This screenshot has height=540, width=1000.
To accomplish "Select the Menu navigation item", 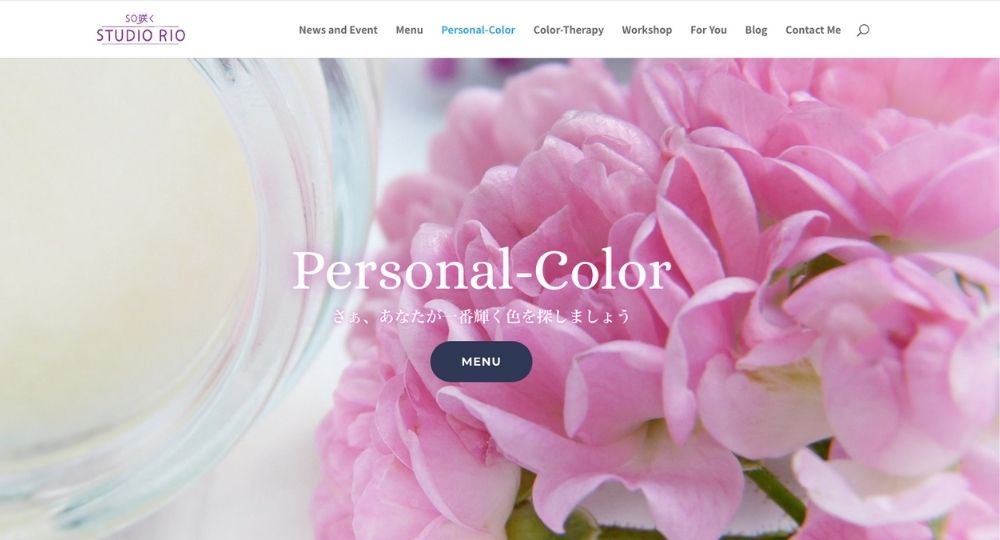I will (409, 30).
